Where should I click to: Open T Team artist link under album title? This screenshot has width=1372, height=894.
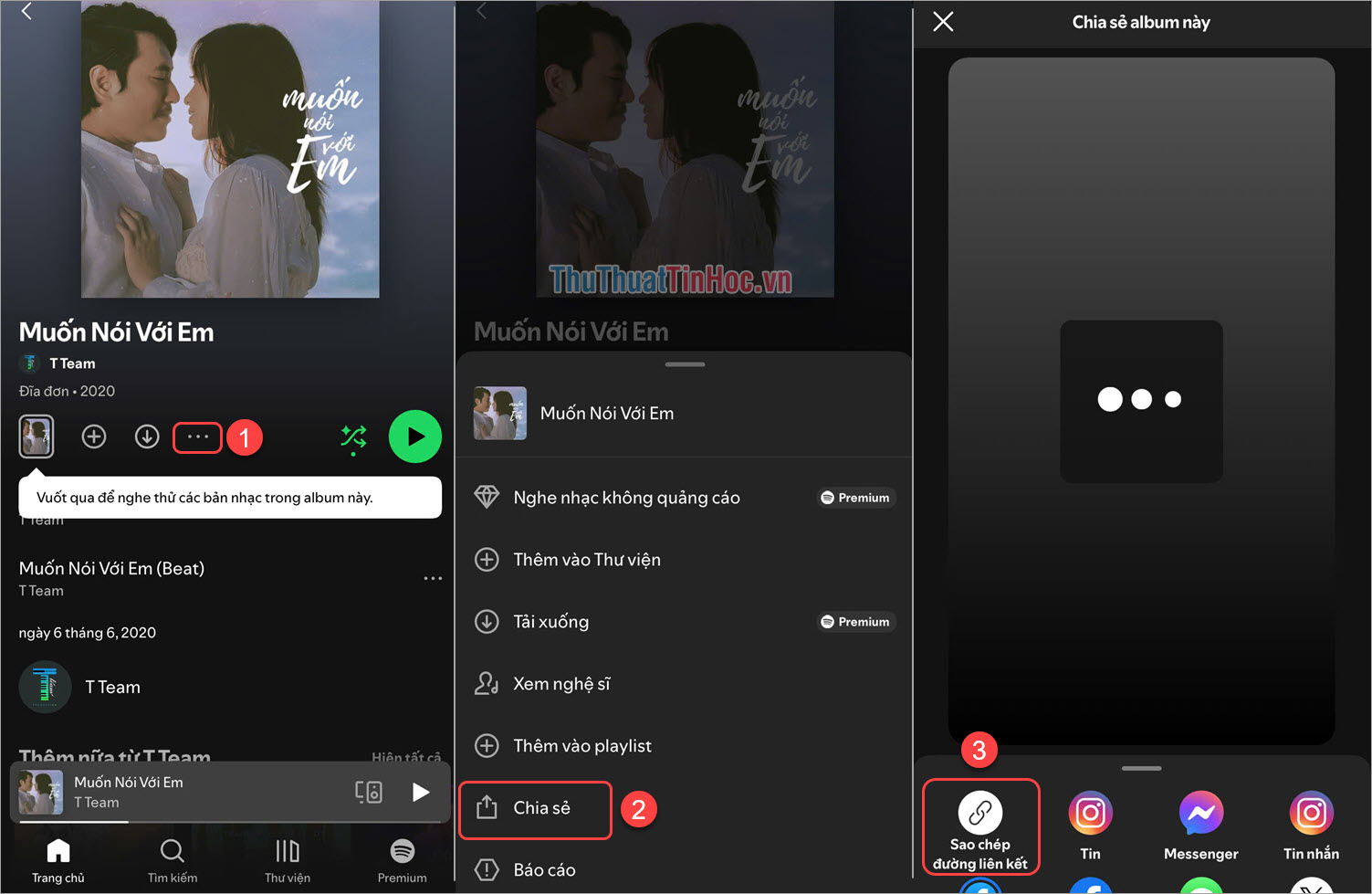[x=72, y=363]
